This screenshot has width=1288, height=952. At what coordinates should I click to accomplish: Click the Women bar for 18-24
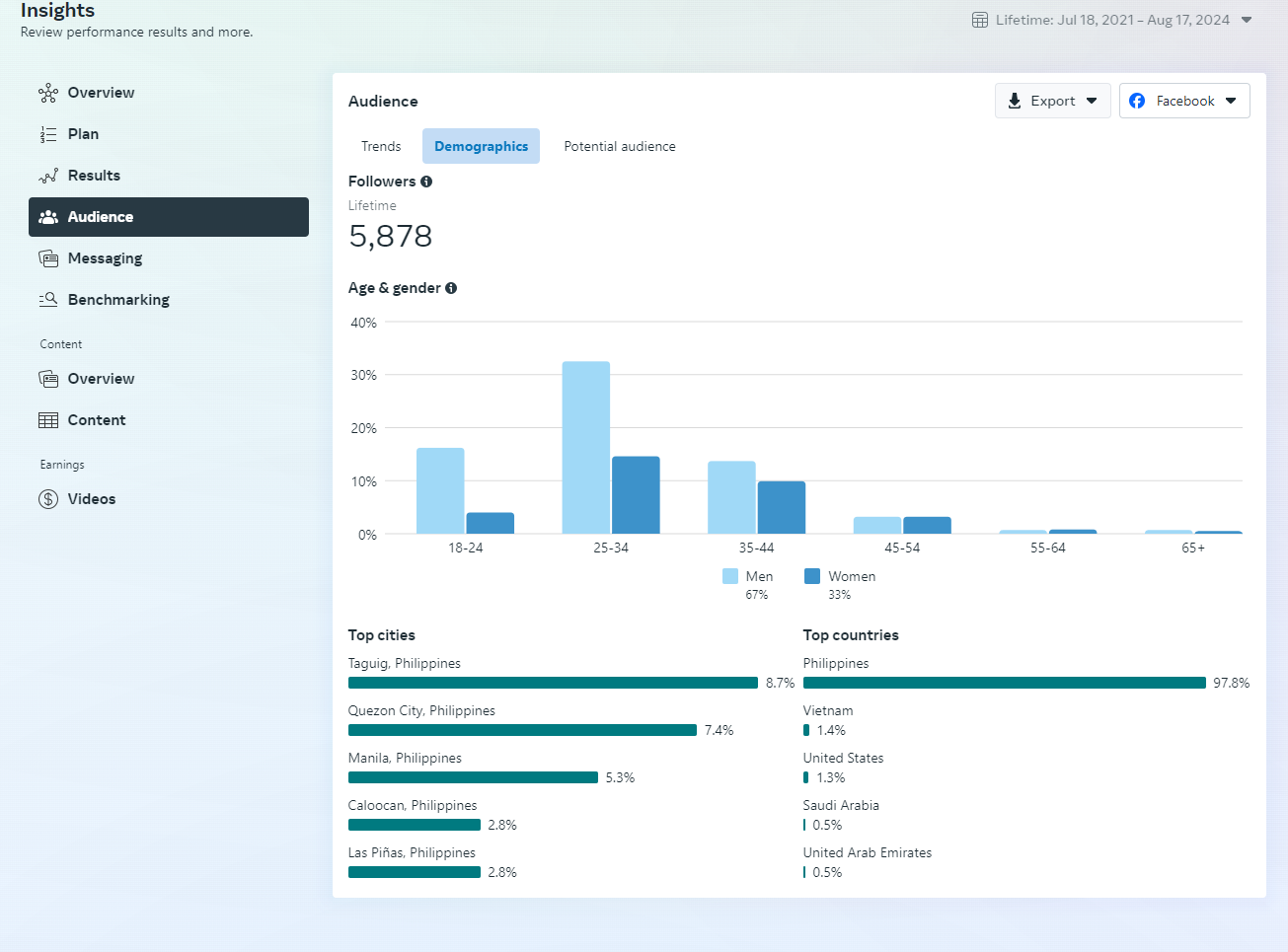coord(491,524)
